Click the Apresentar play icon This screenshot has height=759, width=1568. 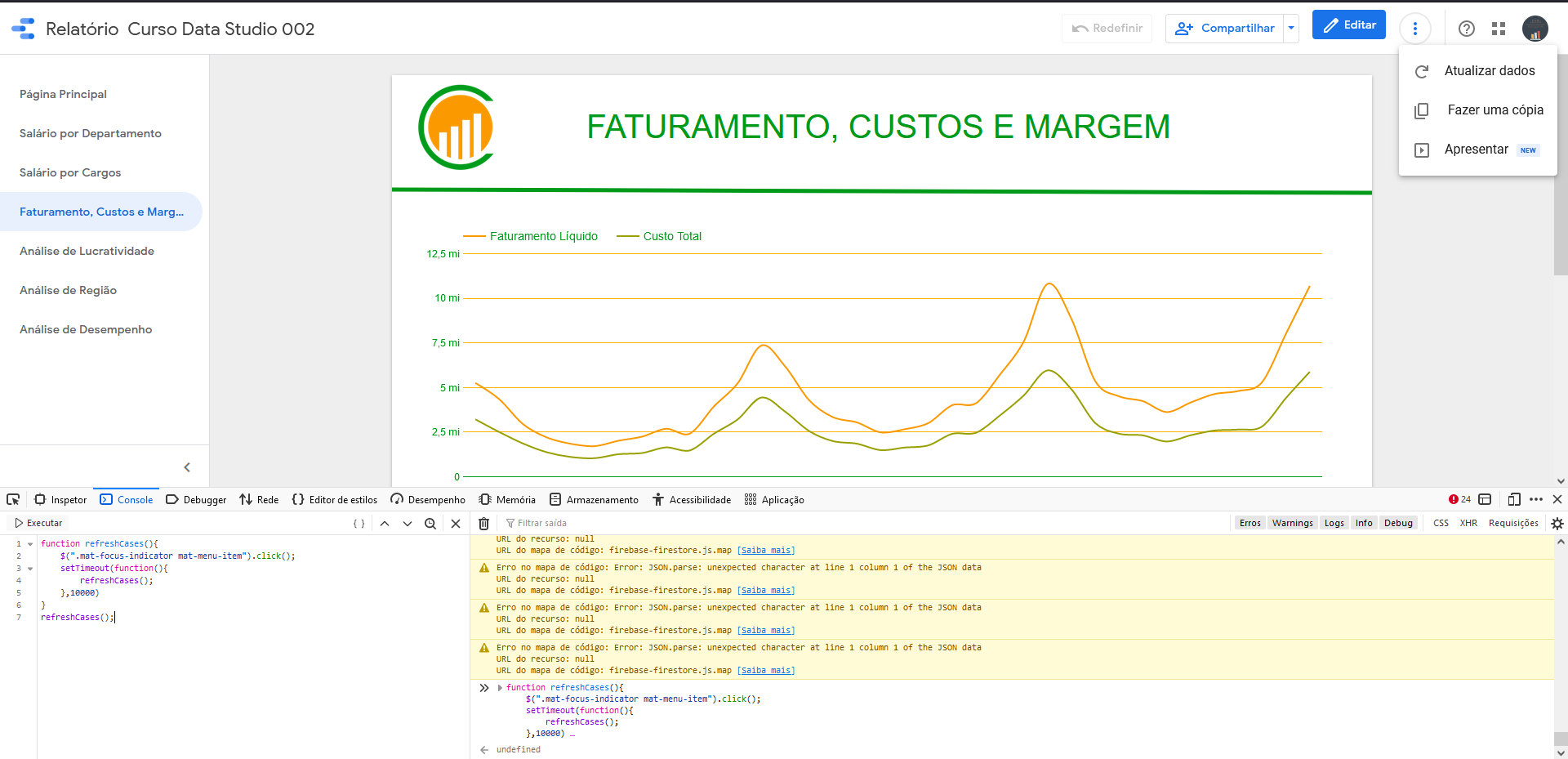click(1422, 150)
